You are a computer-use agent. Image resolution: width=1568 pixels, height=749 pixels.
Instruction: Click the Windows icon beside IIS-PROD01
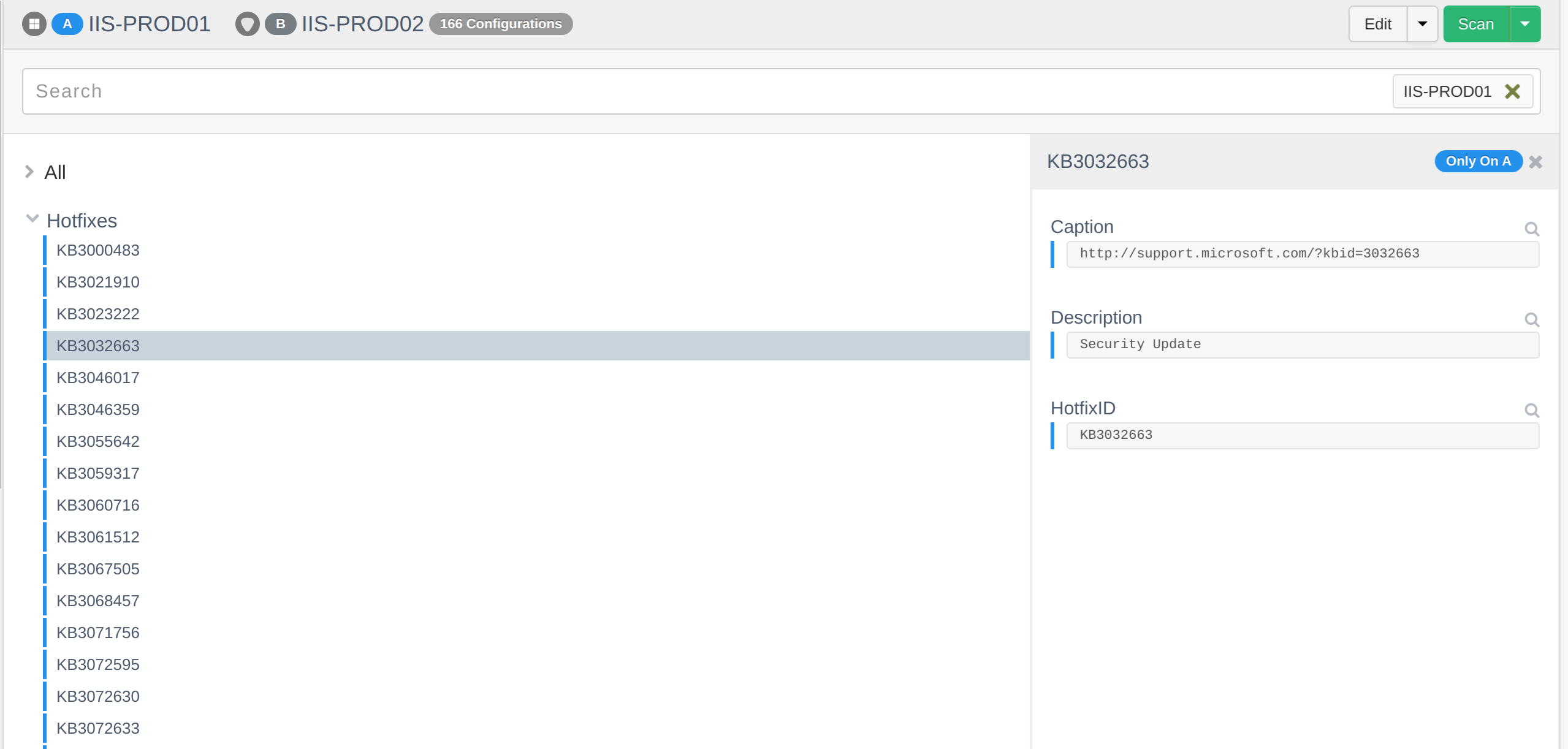(x=34, y=24)
